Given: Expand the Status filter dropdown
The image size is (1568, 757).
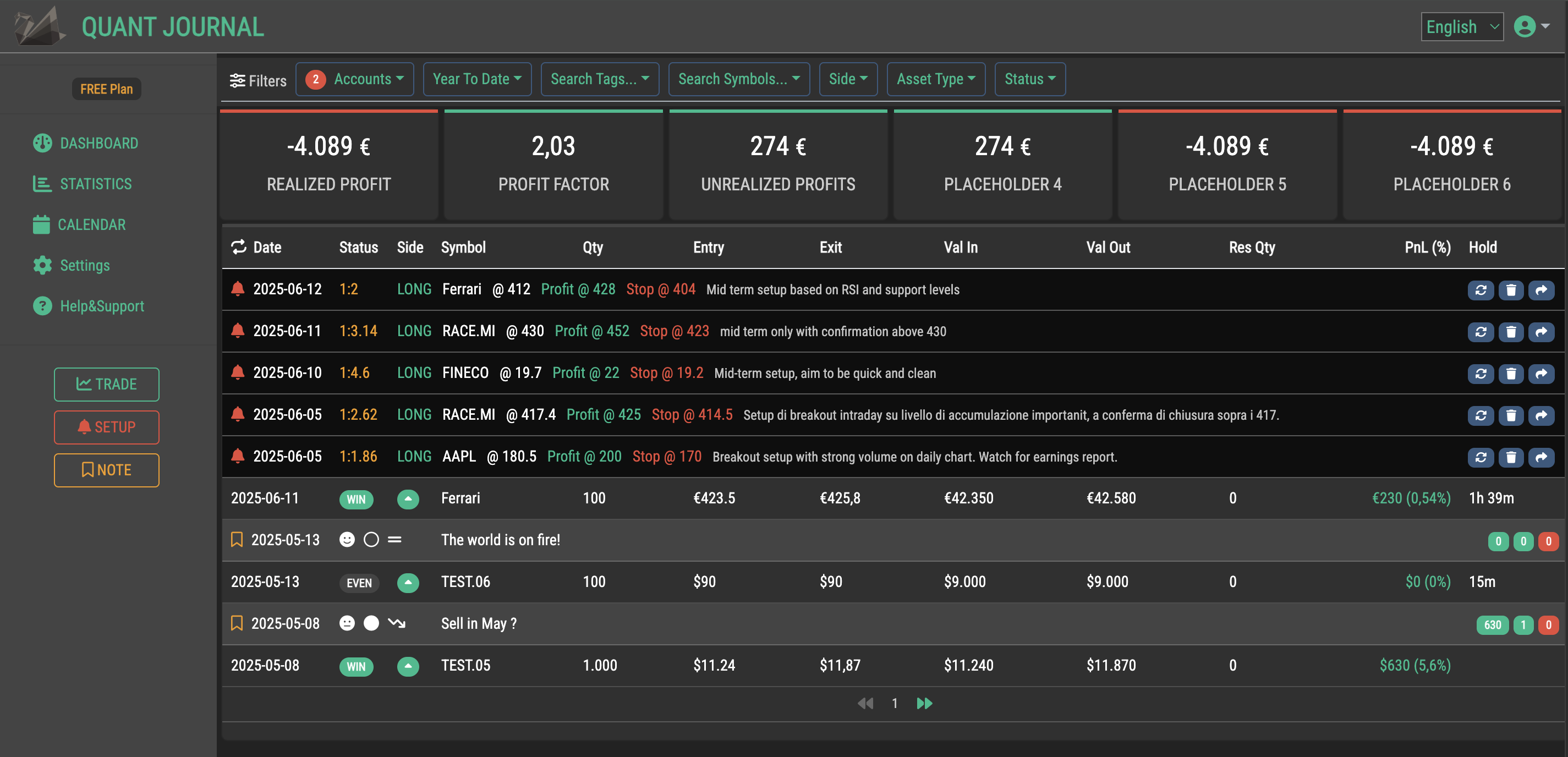Looking at the screenshot, I should (x=1030, y=79).
